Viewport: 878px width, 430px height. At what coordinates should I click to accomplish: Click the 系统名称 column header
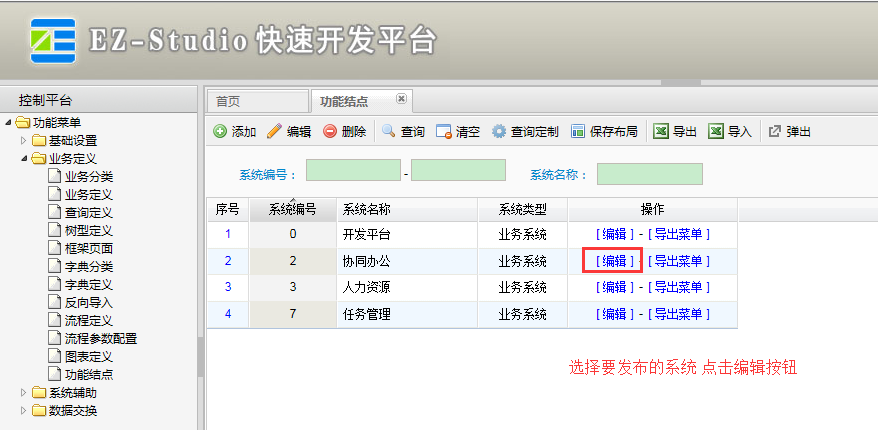(407, 209)
